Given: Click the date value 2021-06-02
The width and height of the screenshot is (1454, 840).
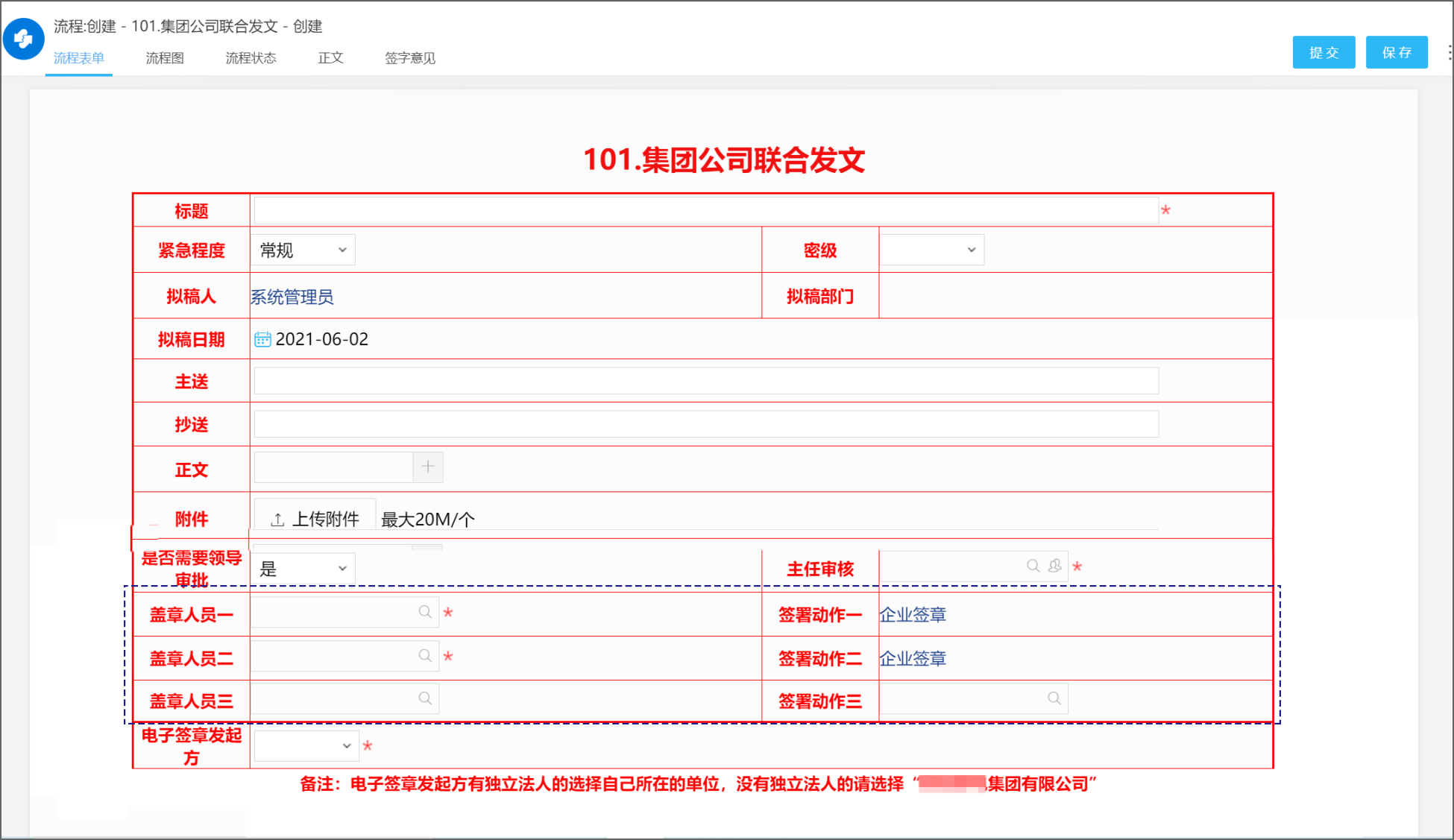Looking at the screenshot, I should tap(322, 339).
